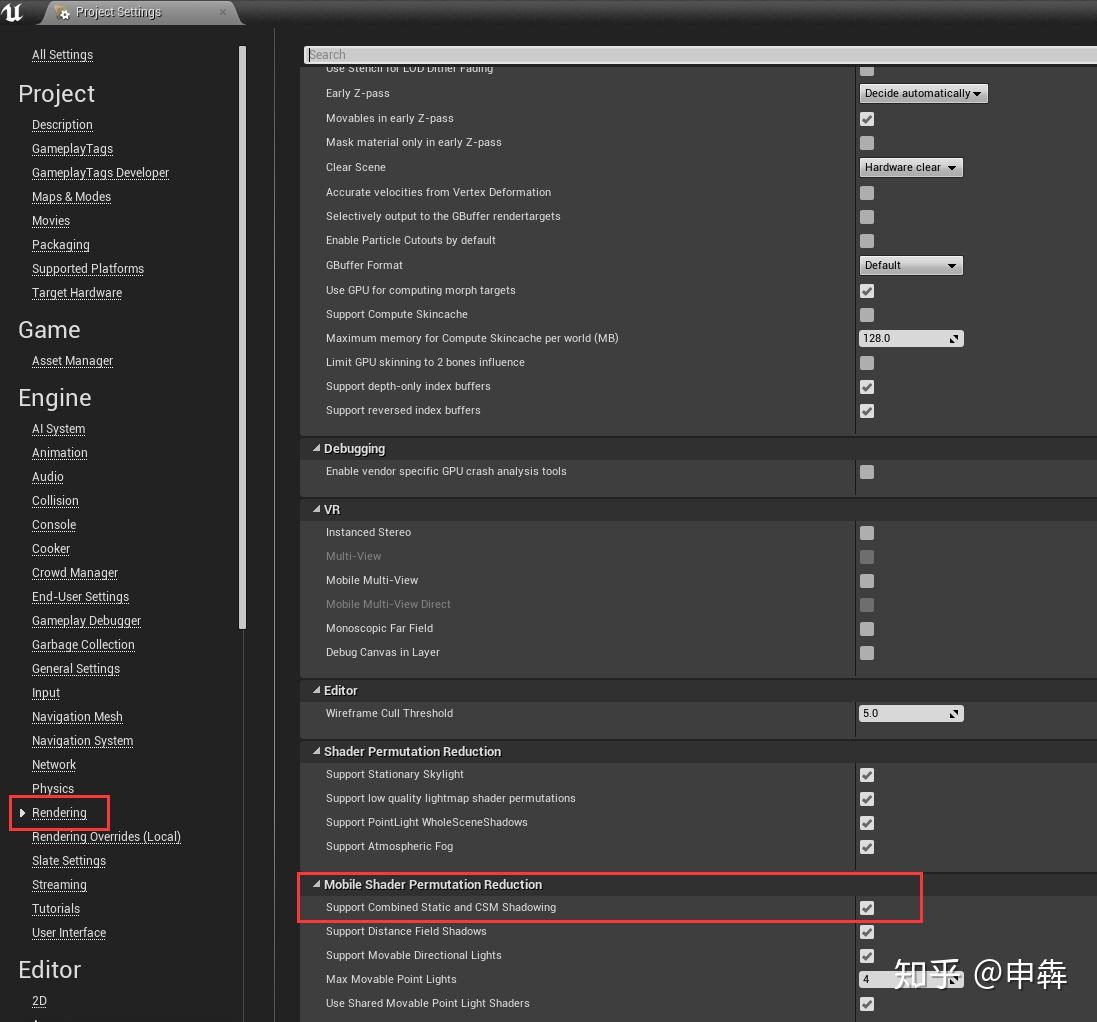Disable Support Atmospheric Fog
Screen dimensions: 1097x1022
(866, 847)
